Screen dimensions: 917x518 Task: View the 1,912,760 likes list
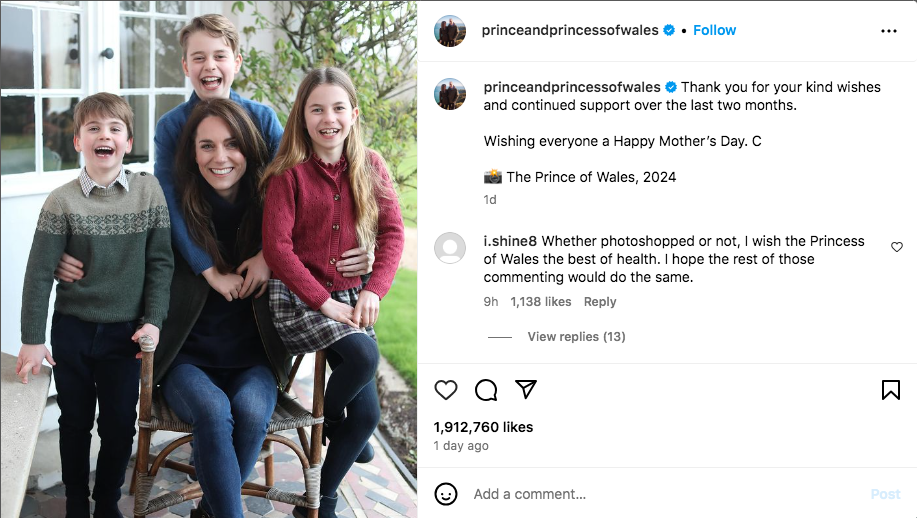[483, 427]
